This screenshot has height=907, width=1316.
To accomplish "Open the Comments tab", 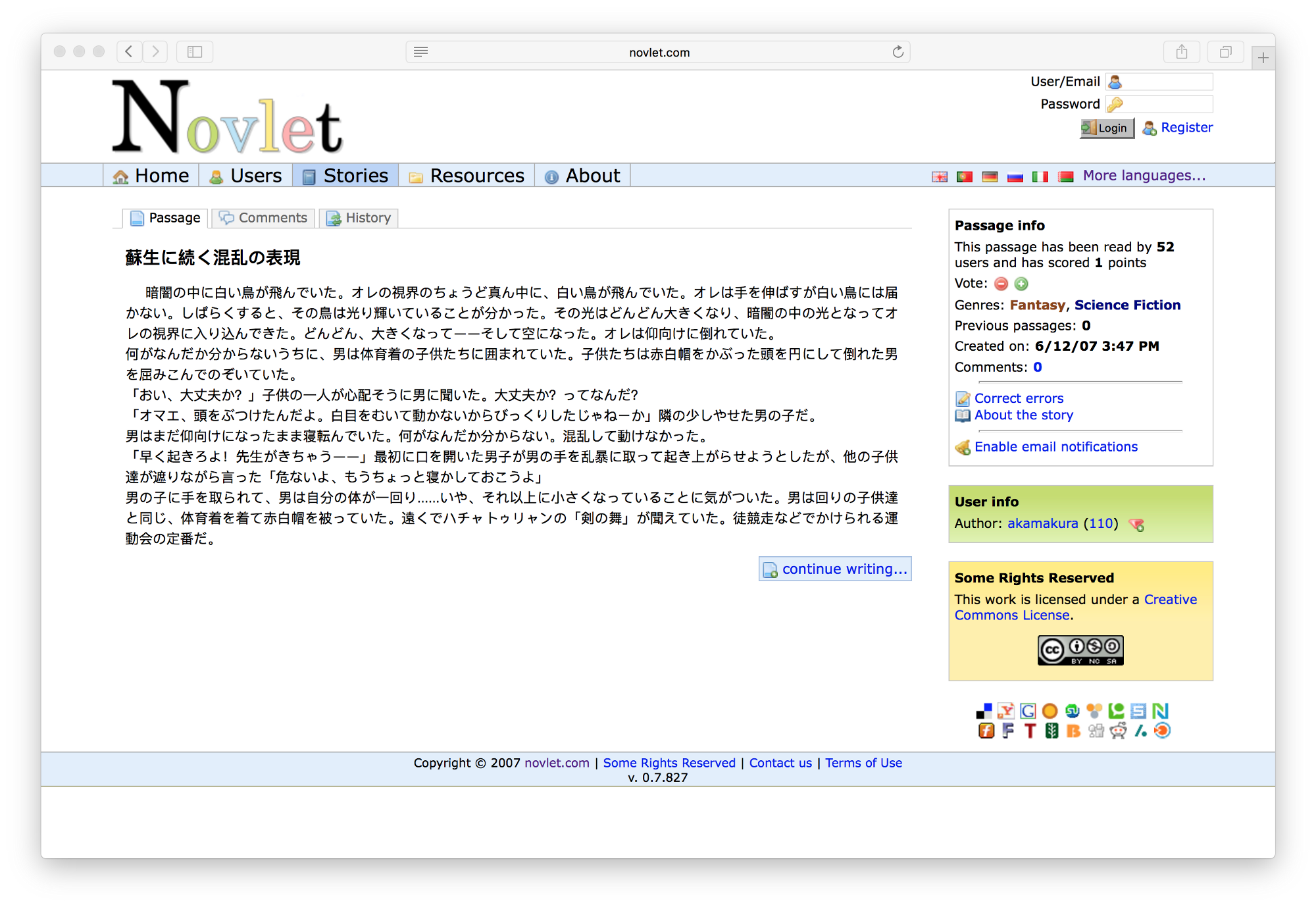I will [x=264, y=218].
